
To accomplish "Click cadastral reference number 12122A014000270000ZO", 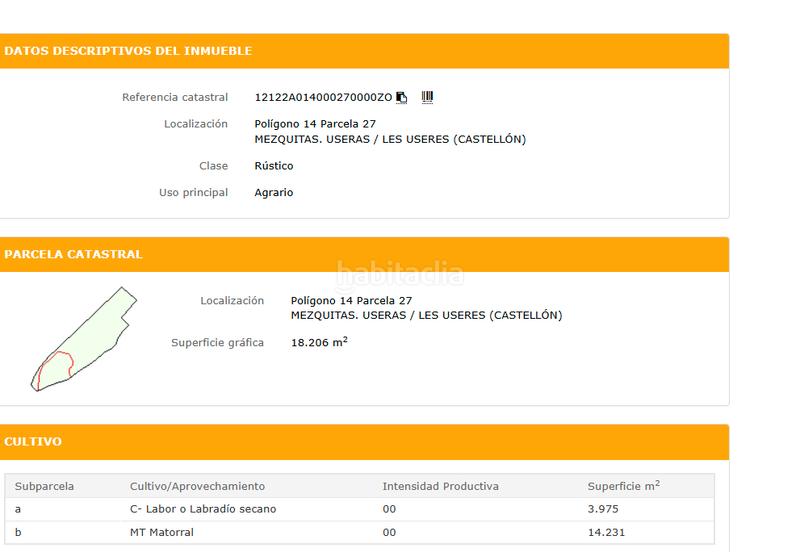I will (323, 98).
